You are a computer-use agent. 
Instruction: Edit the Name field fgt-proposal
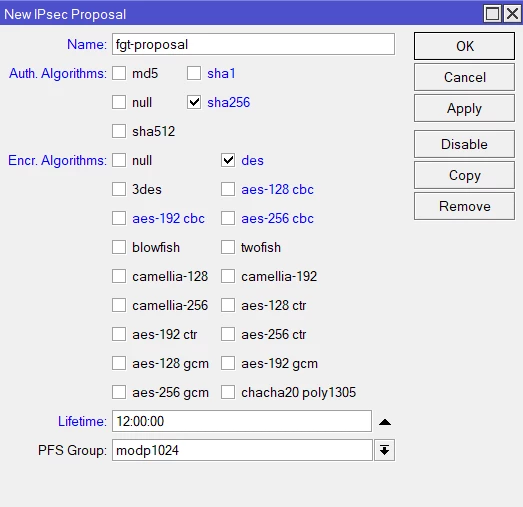[253, 44]
